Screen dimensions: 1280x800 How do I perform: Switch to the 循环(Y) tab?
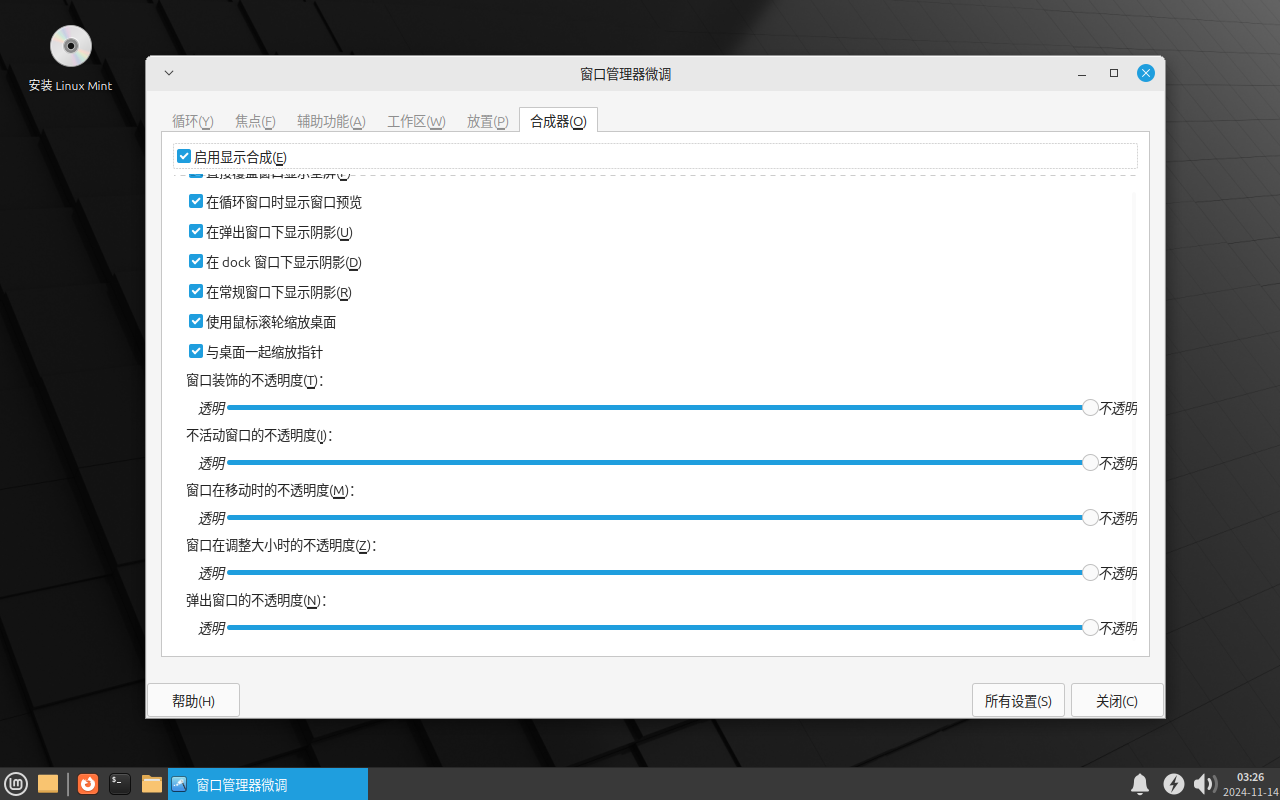click(x=193, y=121)
